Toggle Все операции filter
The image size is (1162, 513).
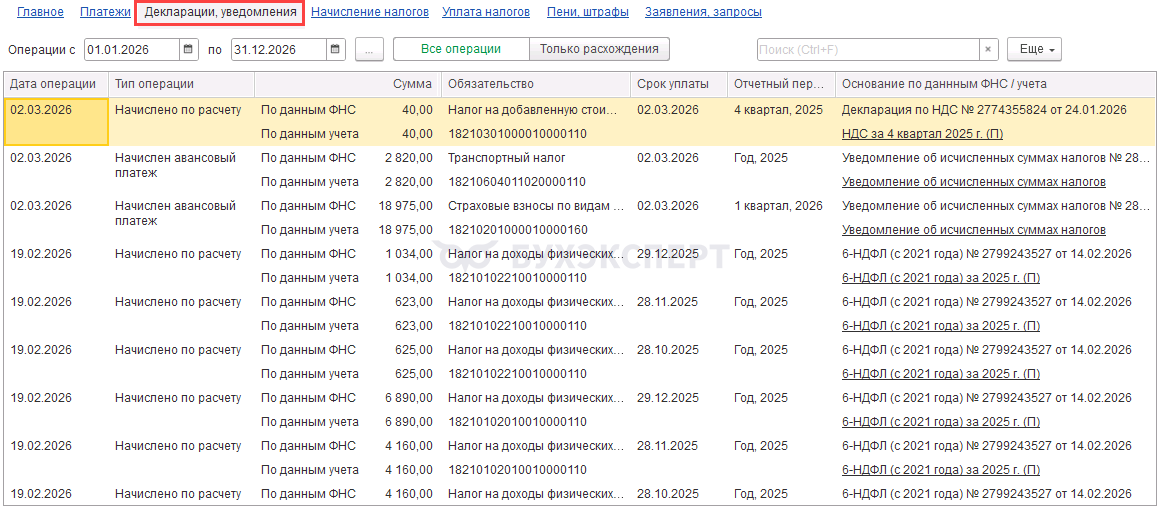click(x=461, y=50)
